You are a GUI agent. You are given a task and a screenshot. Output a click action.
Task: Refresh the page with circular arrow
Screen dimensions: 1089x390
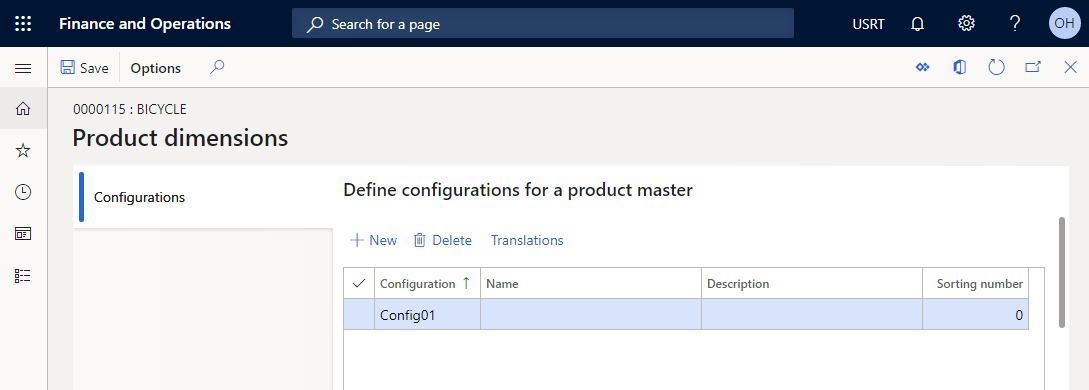click(x=997, y=67)
